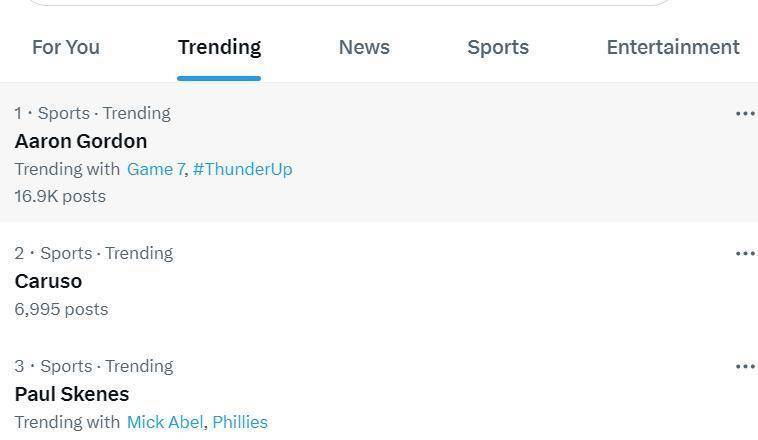
Task: Open the Paul Skenes trending topic
Action: [72, 394]
